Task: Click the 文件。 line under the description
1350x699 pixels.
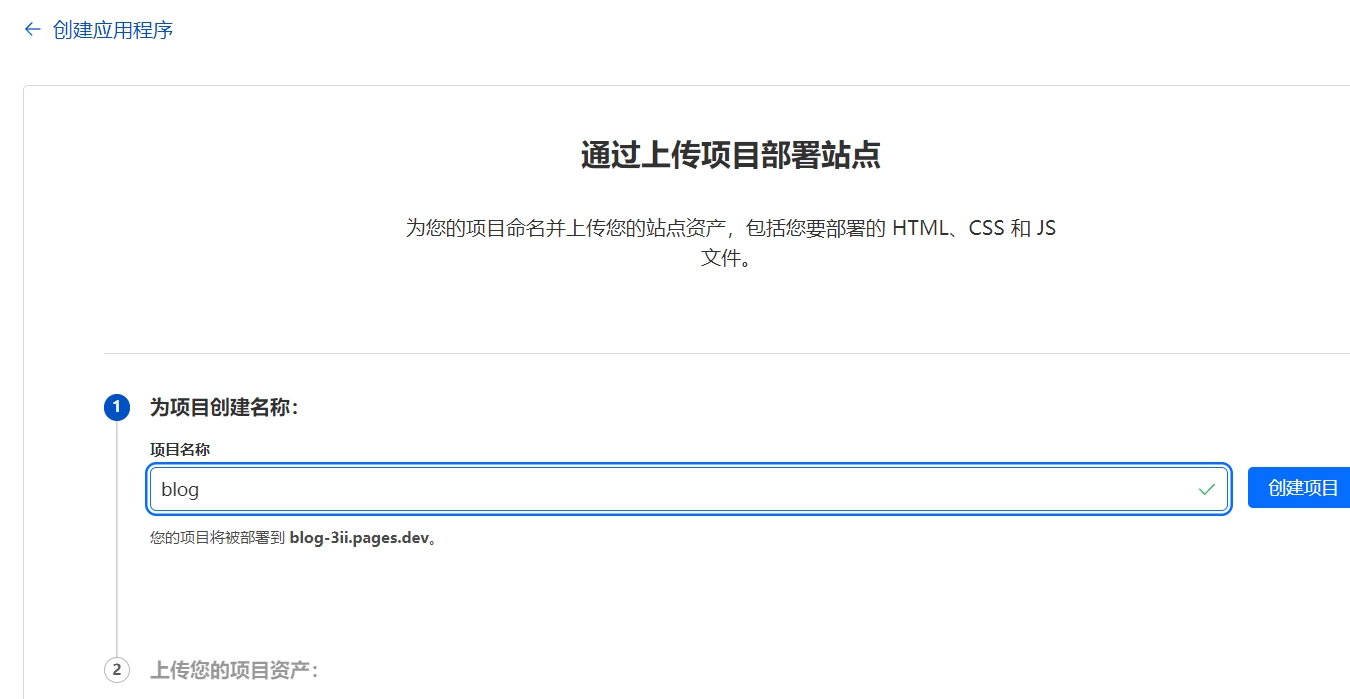Action: [725, 258]
